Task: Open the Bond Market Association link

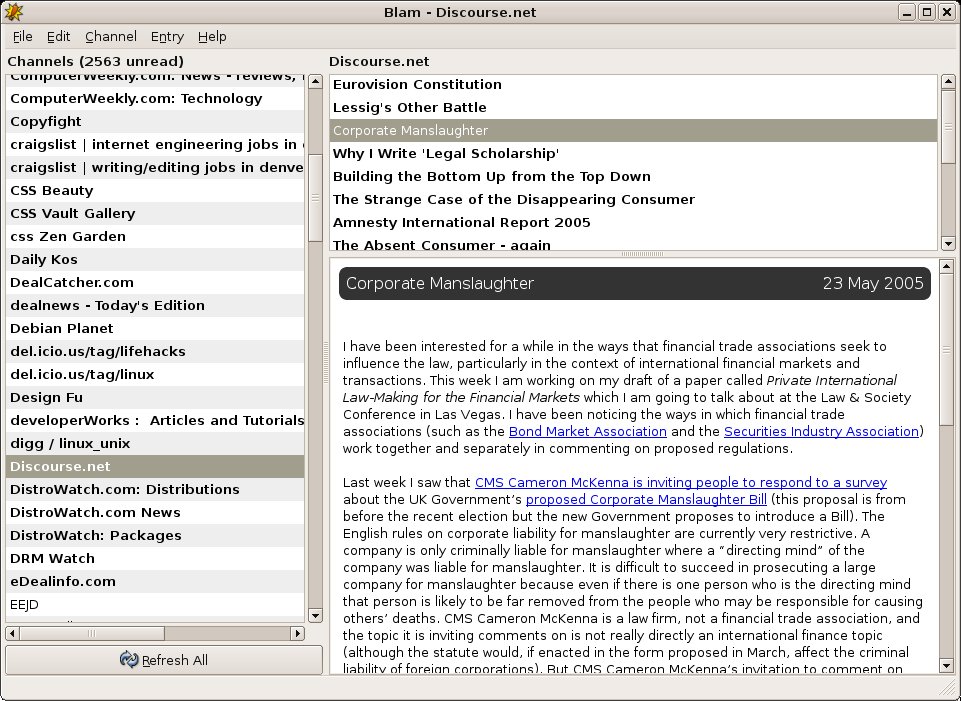Action: point(587,431)
